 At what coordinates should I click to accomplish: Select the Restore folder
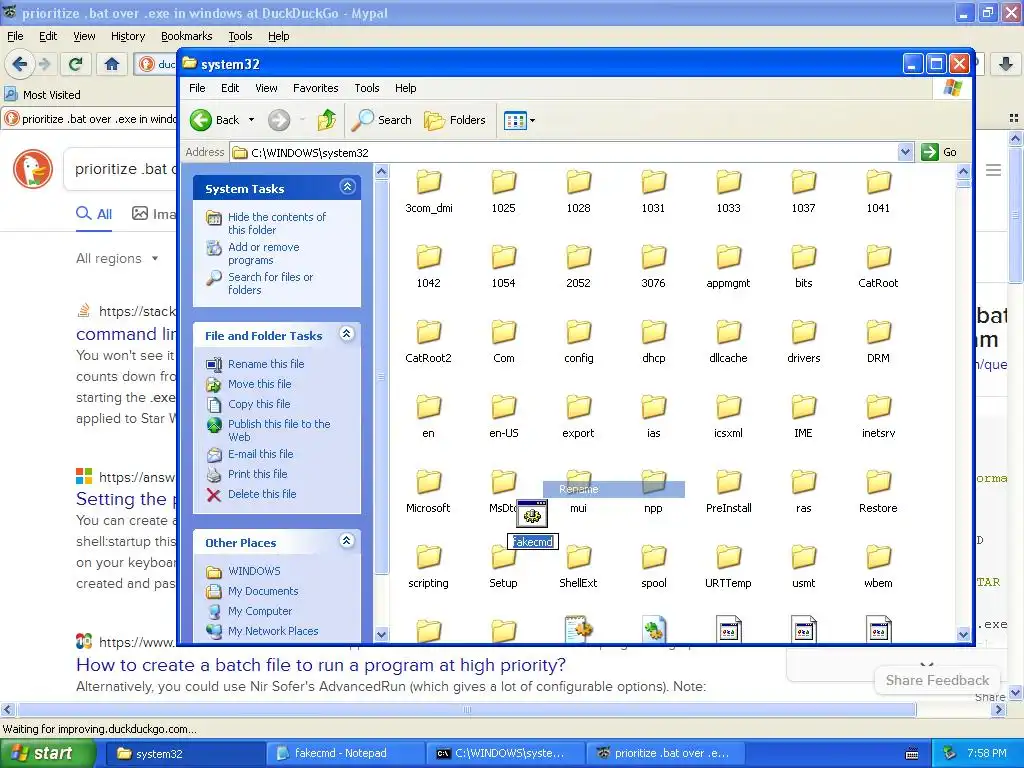878,492
